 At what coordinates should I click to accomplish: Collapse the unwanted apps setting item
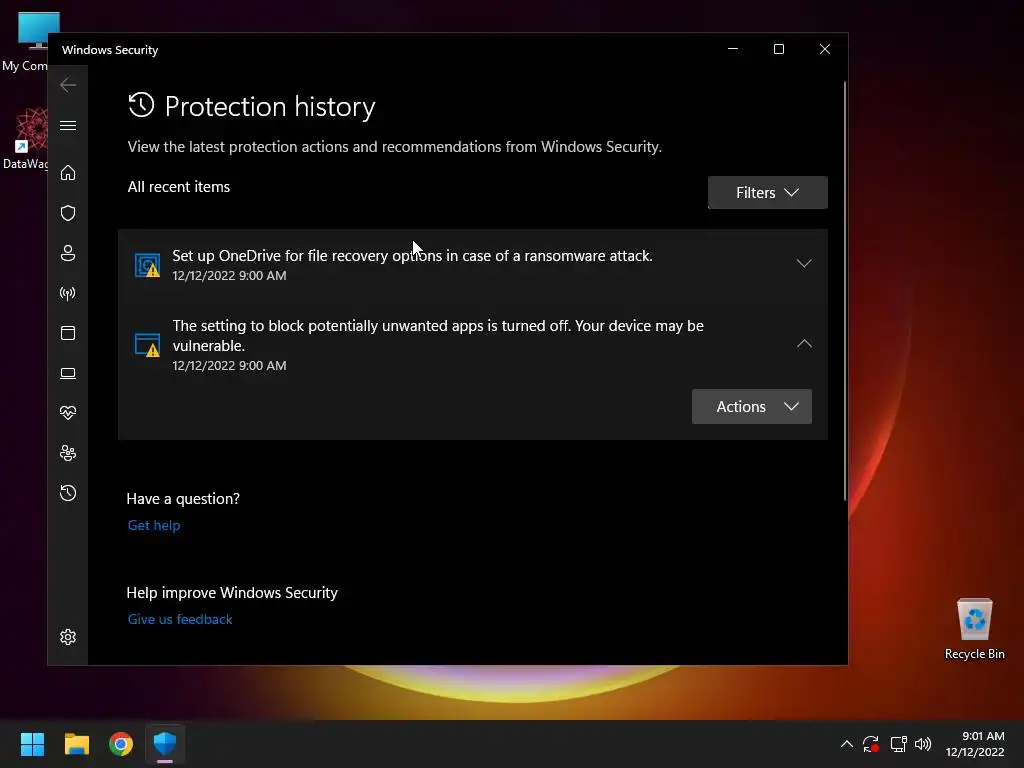(x=804, y=344)
